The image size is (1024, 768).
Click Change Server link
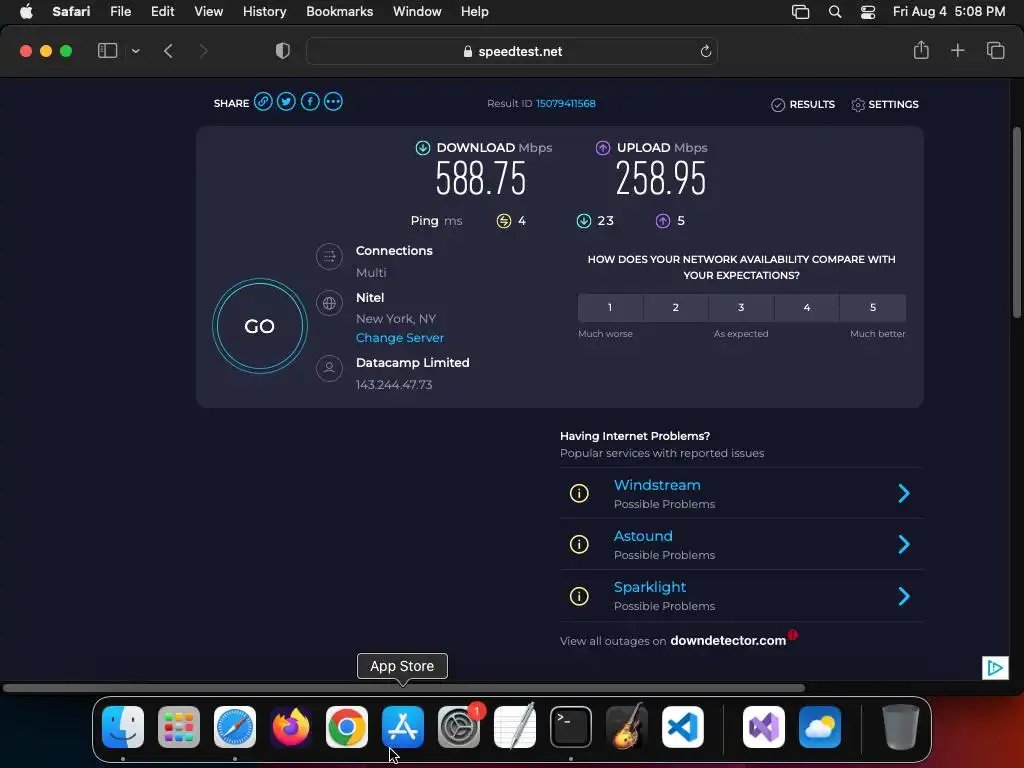click(400, 338)
